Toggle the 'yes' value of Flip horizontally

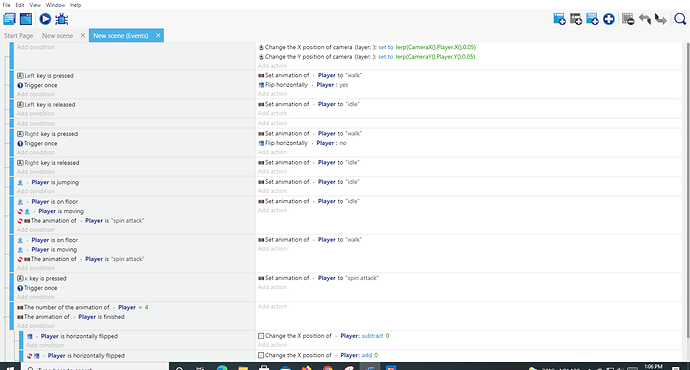click(344, 85)
